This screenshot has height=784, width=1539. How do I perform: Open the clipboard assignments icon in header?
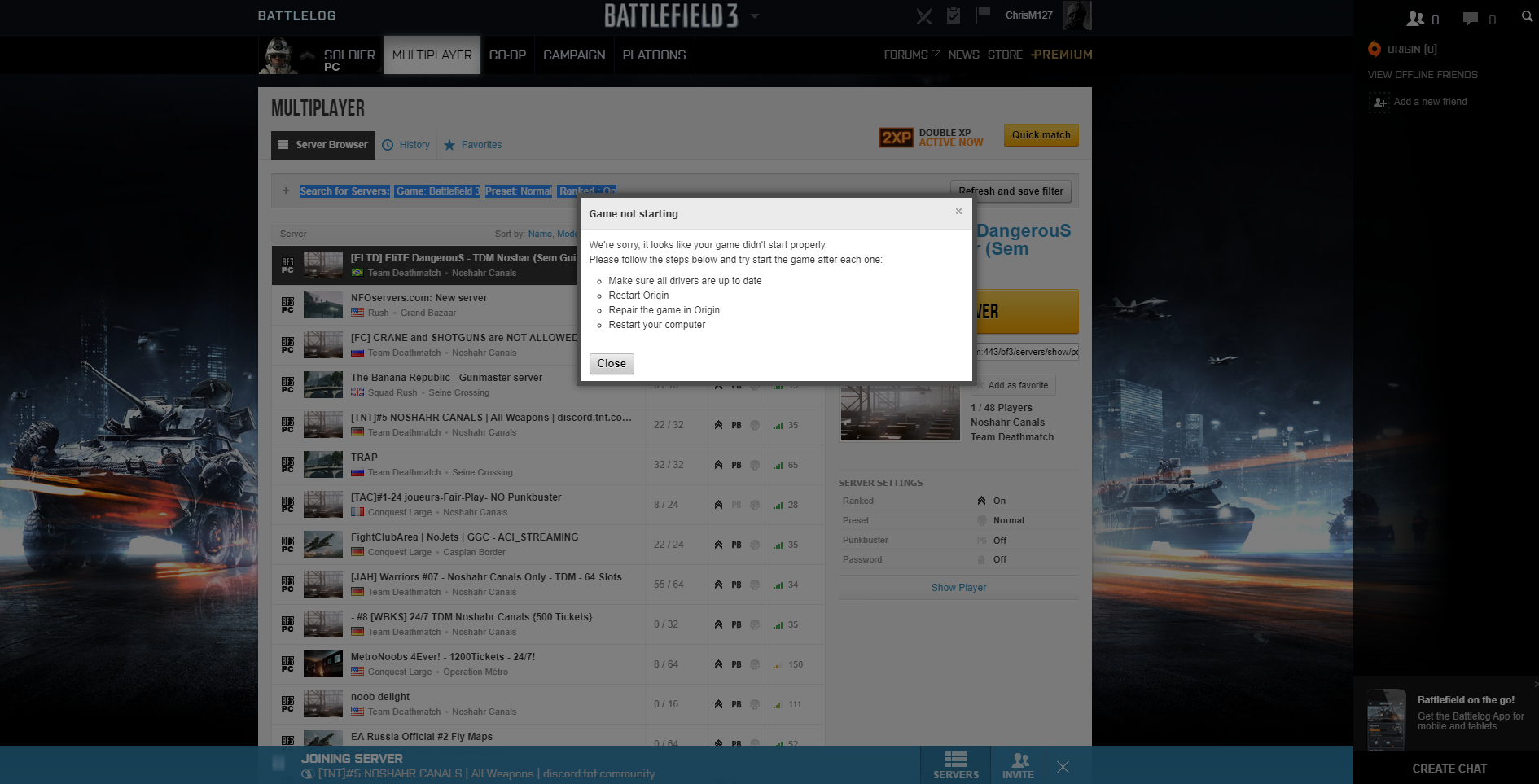pyautogui.click(x=954, y=15)
